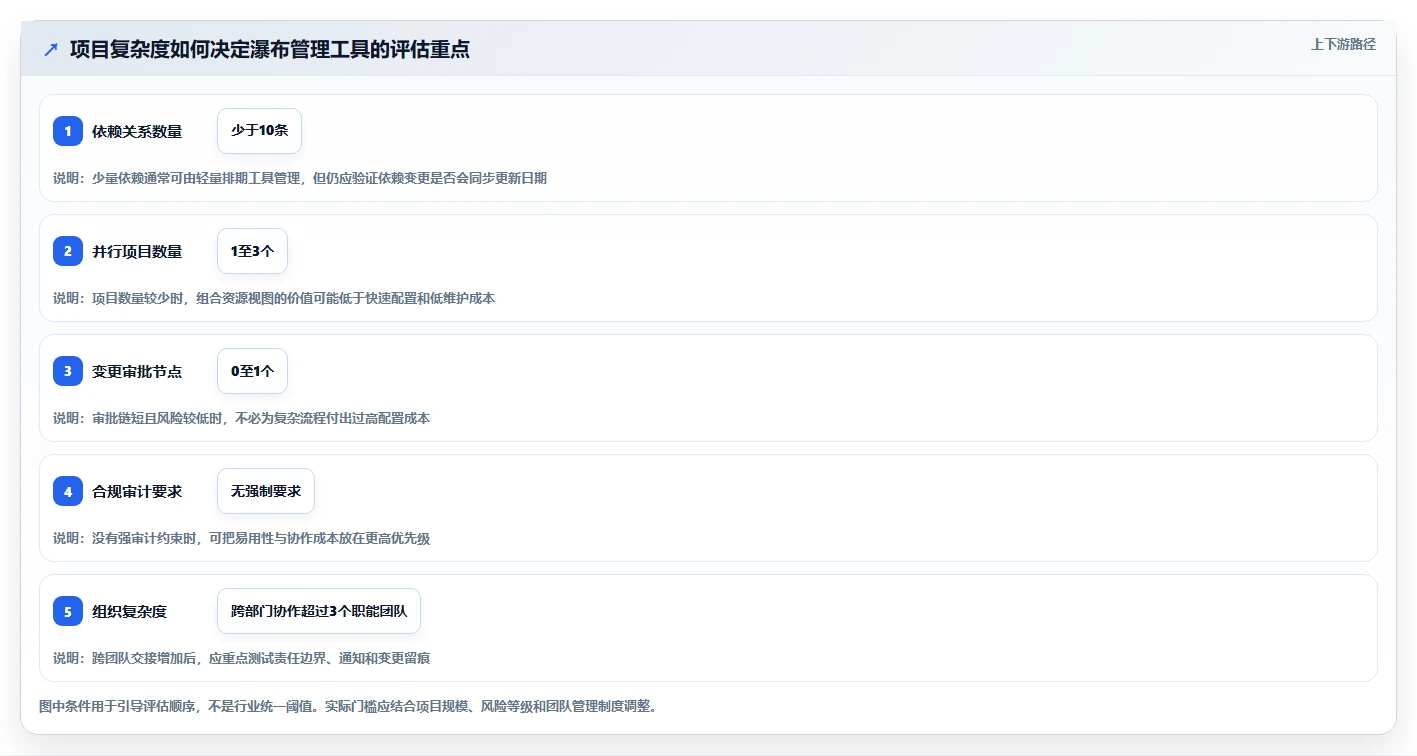The height and width of the screenshot is (756, 1417).
Task: Click the step 5 number badge
Action: [68, 611]
